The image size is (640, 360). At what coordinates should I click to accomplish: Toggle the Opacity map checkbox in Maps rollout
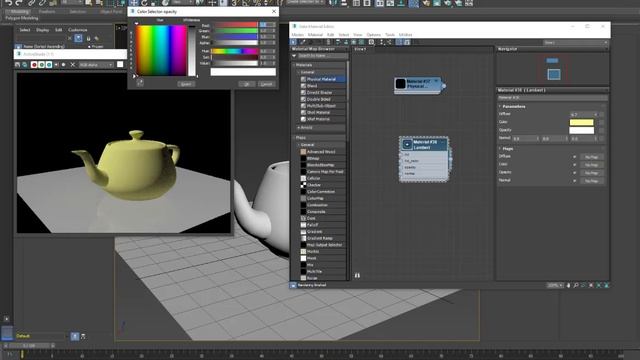(575, 173)
